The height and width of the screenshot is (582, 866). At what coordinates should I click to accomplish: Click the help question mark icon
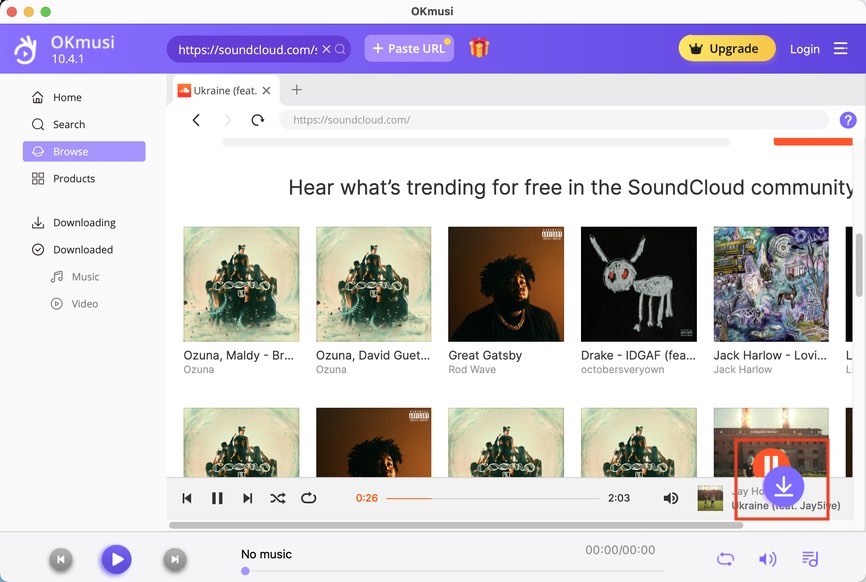(848, 119)
